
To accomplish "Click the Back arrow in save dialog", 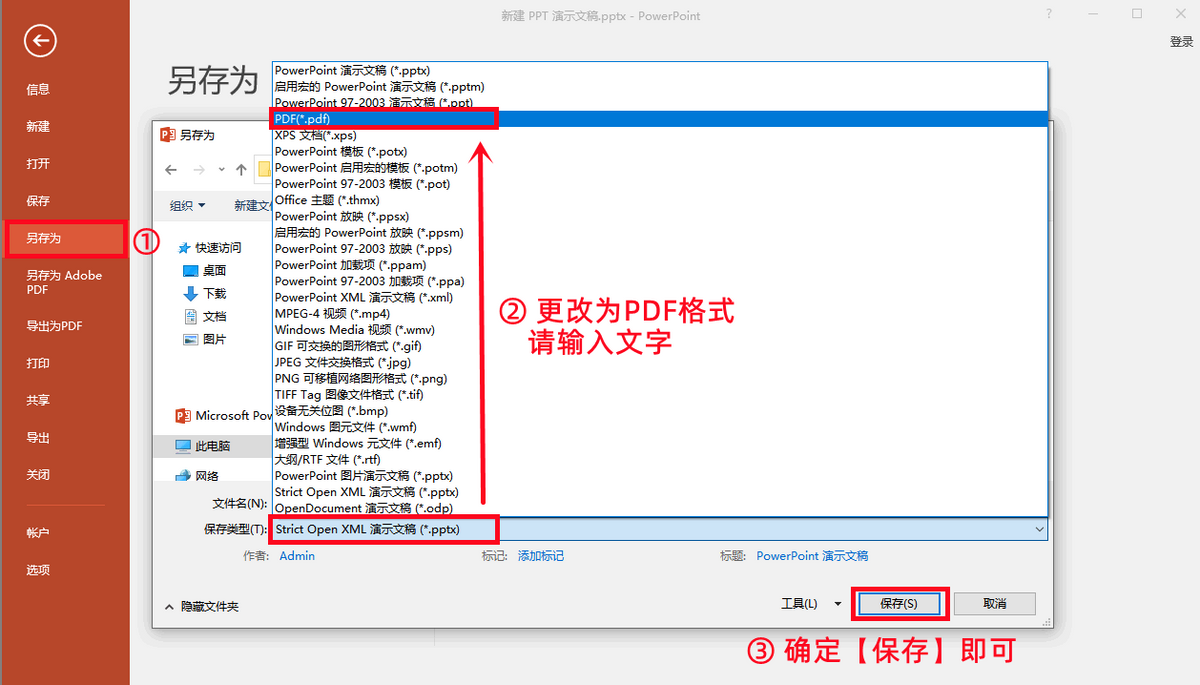I will [x=171, y=170].
